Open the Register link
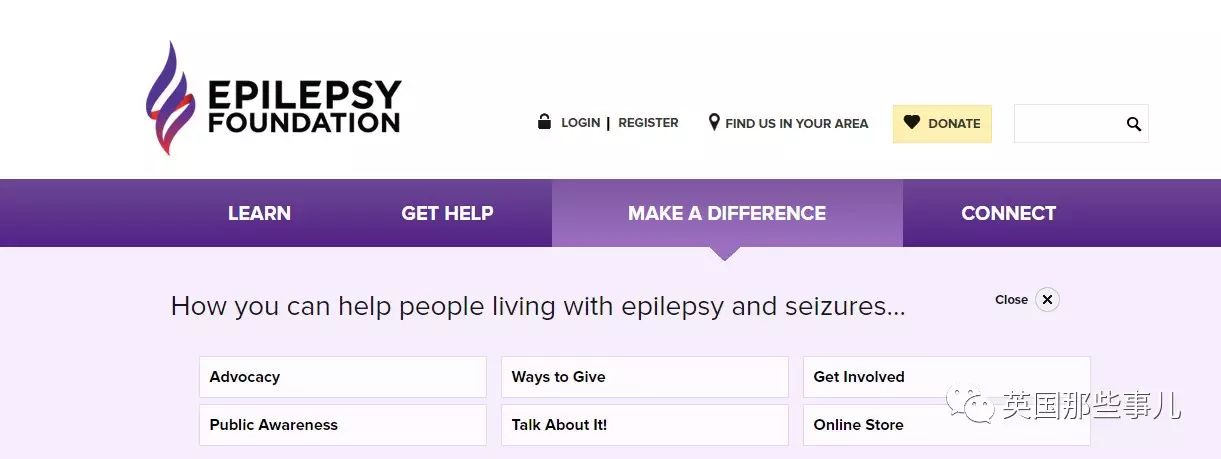The image size is (1221, 459). coord(648,123)
